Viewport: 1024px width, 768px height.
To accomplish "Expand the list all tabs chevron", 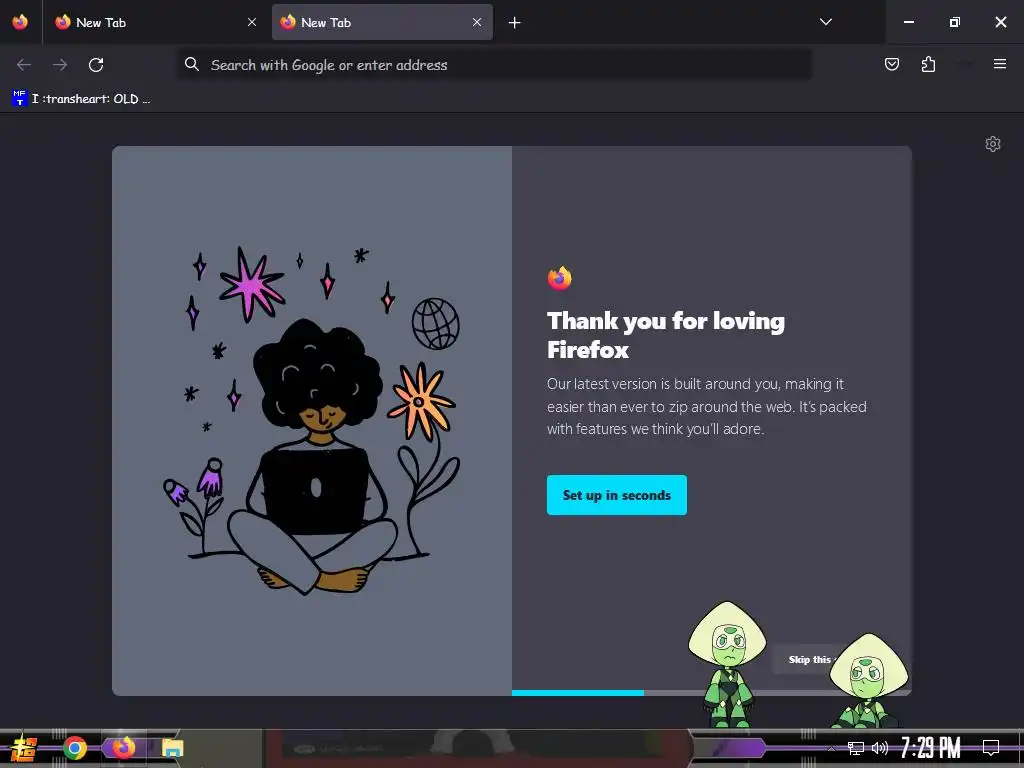I will tap(825, 22).
